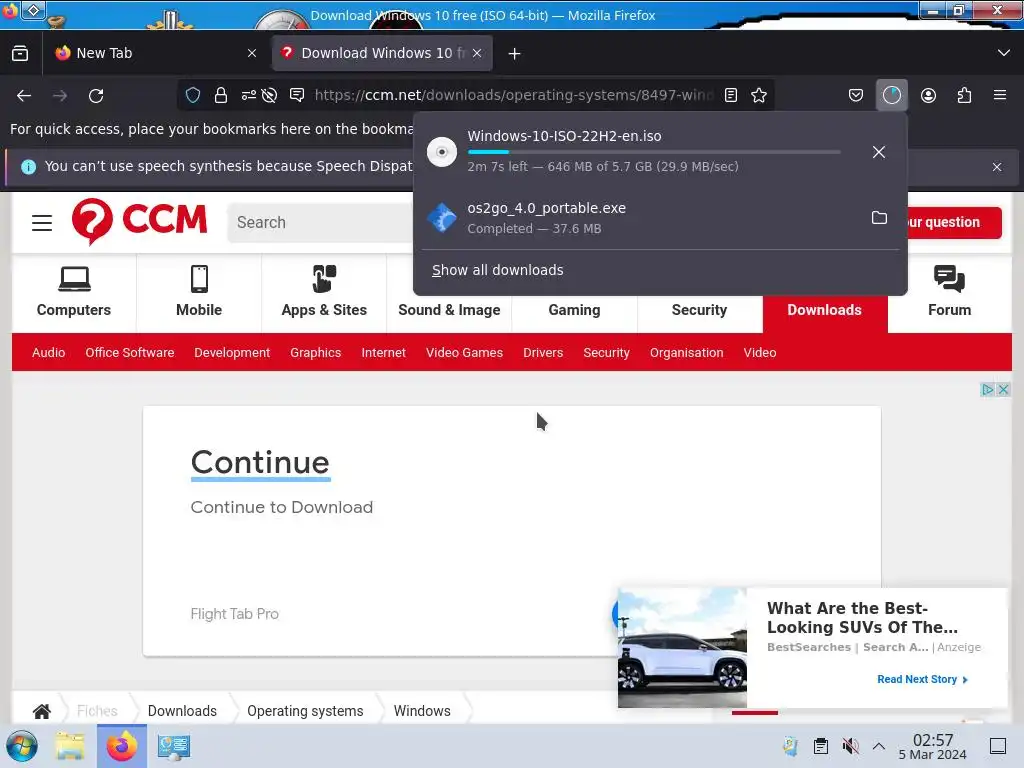
Task: Go to Windows breadcrumb
Action: coord(422,711)
